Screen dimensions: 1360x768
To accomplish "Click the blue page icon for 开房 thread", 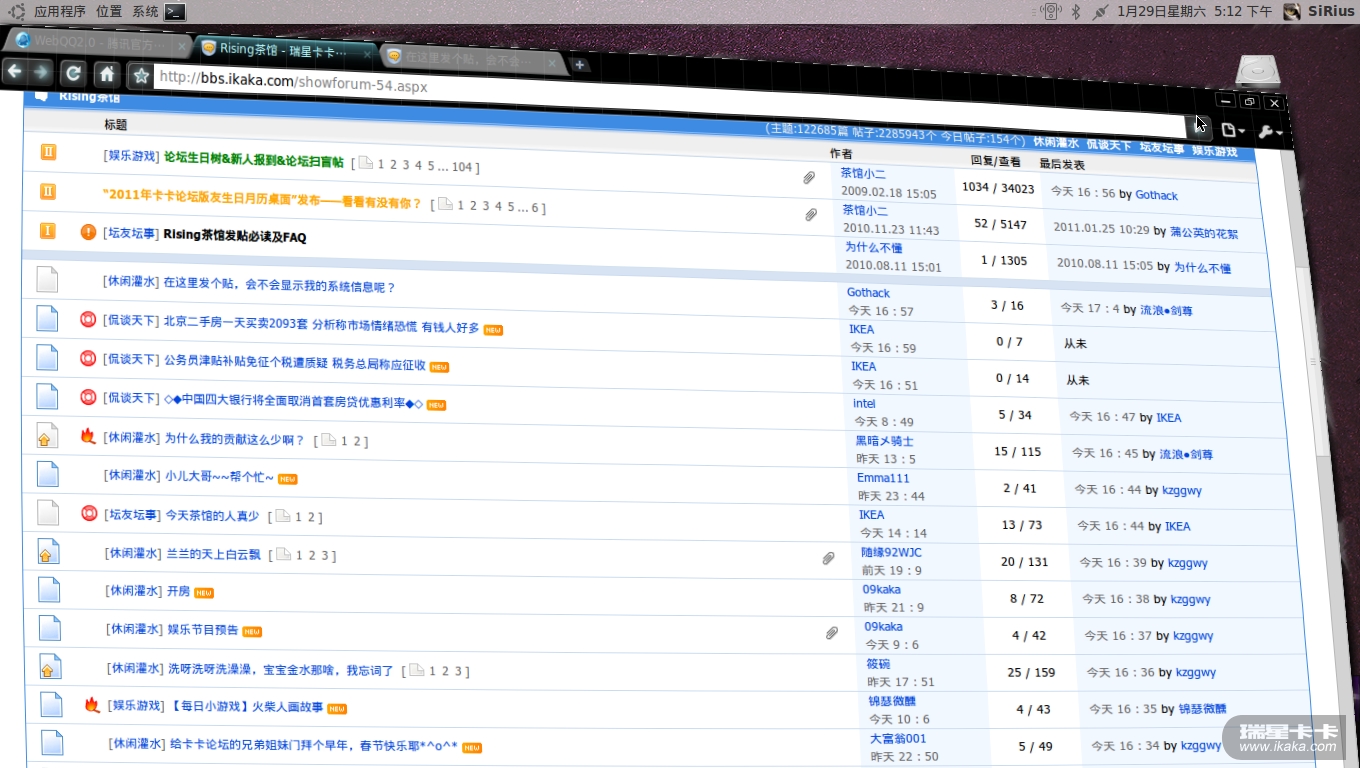I will (49, 589).
